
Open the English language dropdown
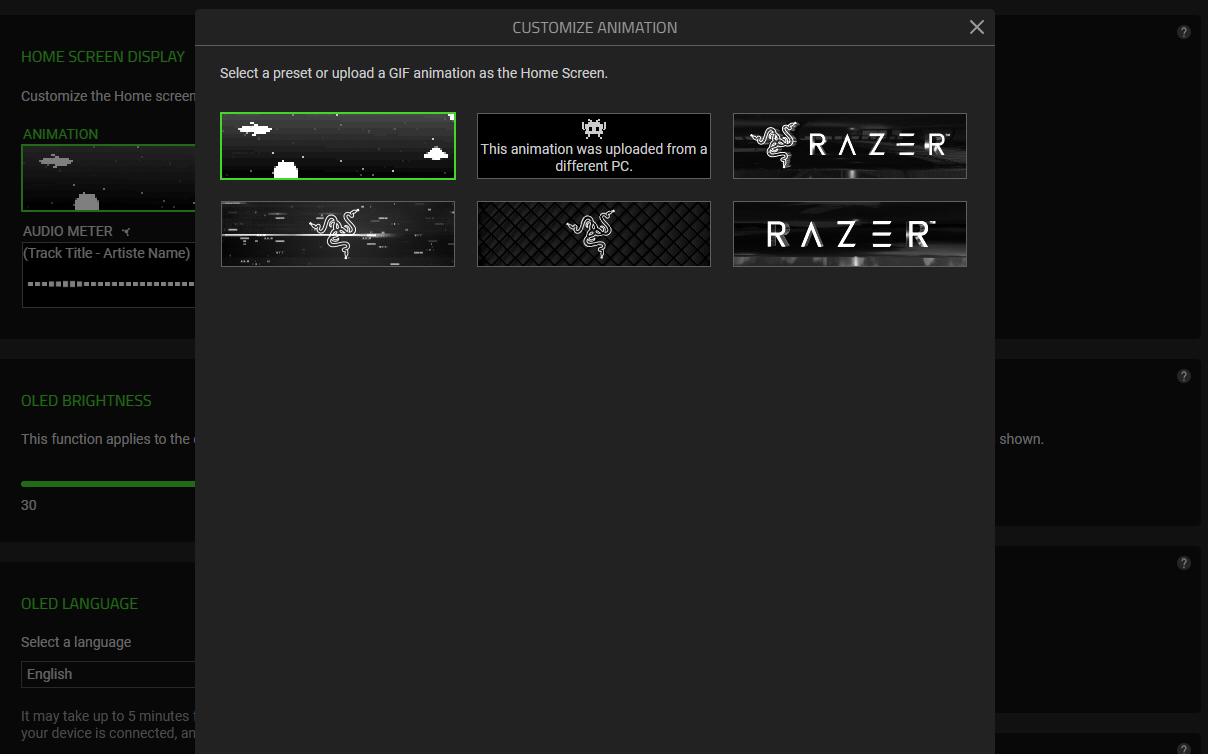click(108, 674)
